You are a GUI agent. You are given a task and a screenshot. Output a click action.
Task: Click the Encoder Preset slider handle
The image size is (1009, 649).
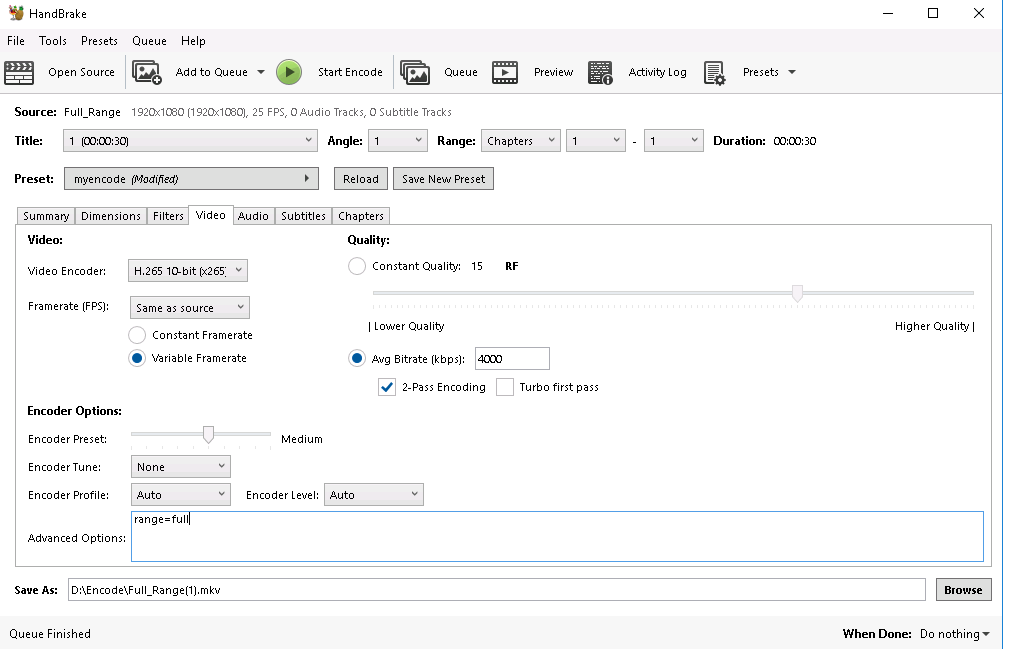[208, 435]
